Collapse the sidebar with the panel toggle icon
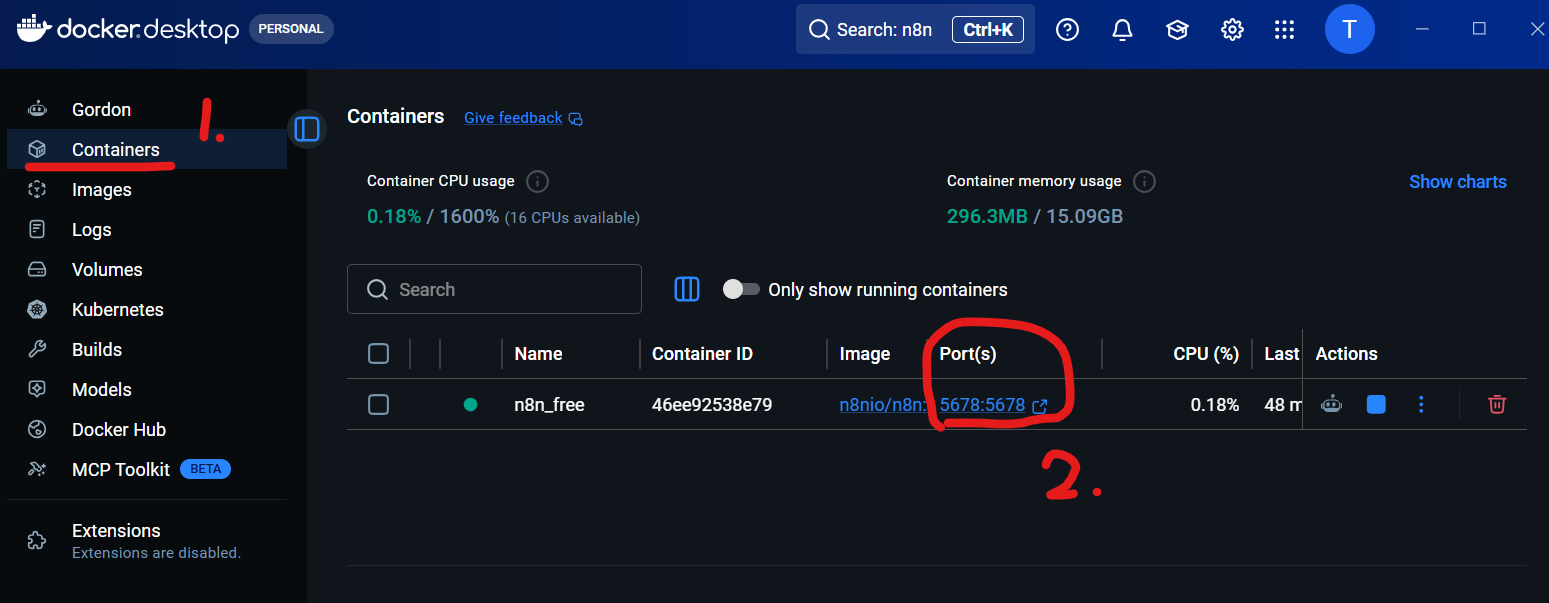 coord(307,129)
